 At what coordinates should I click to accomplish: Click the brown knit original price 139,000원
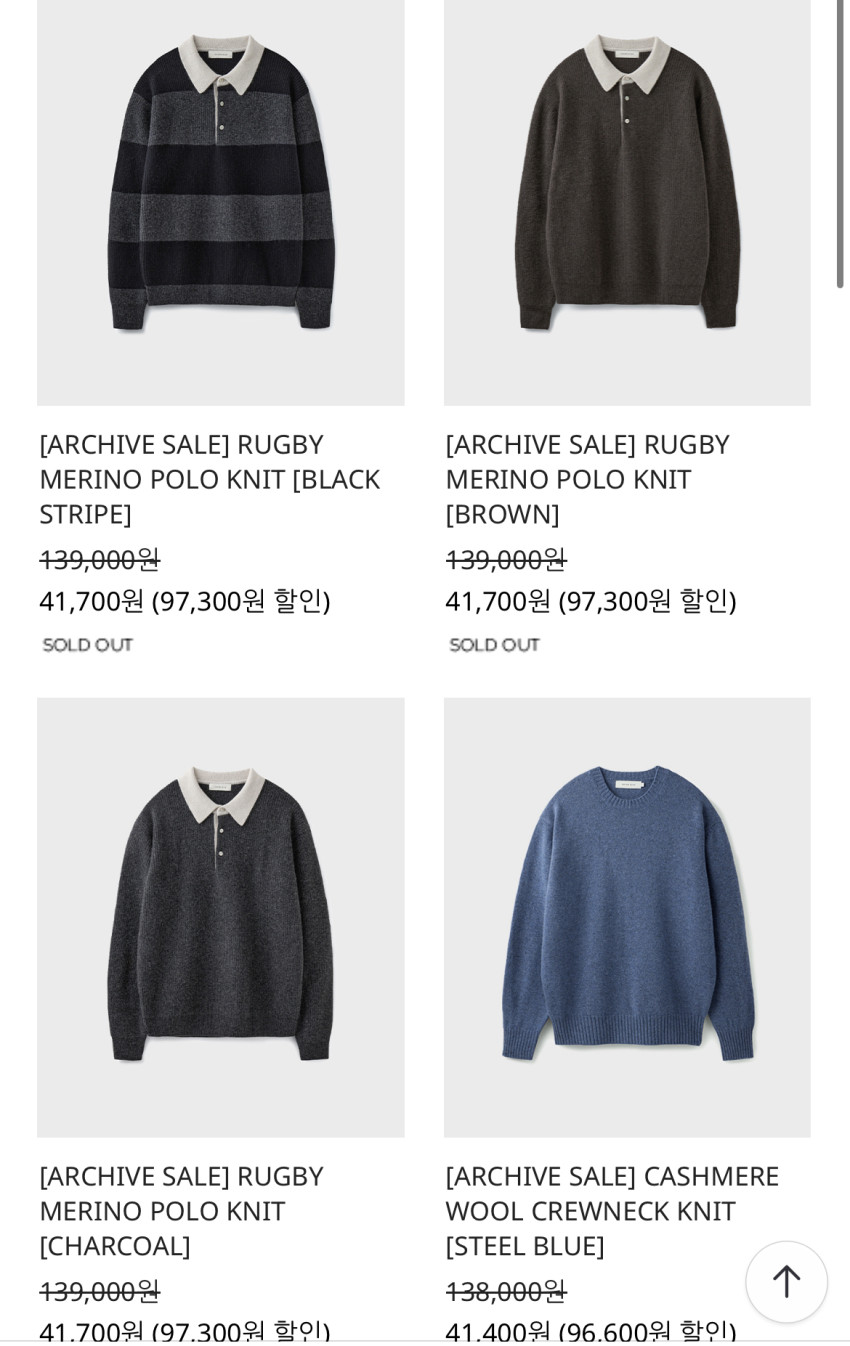[x=506, y=559]
